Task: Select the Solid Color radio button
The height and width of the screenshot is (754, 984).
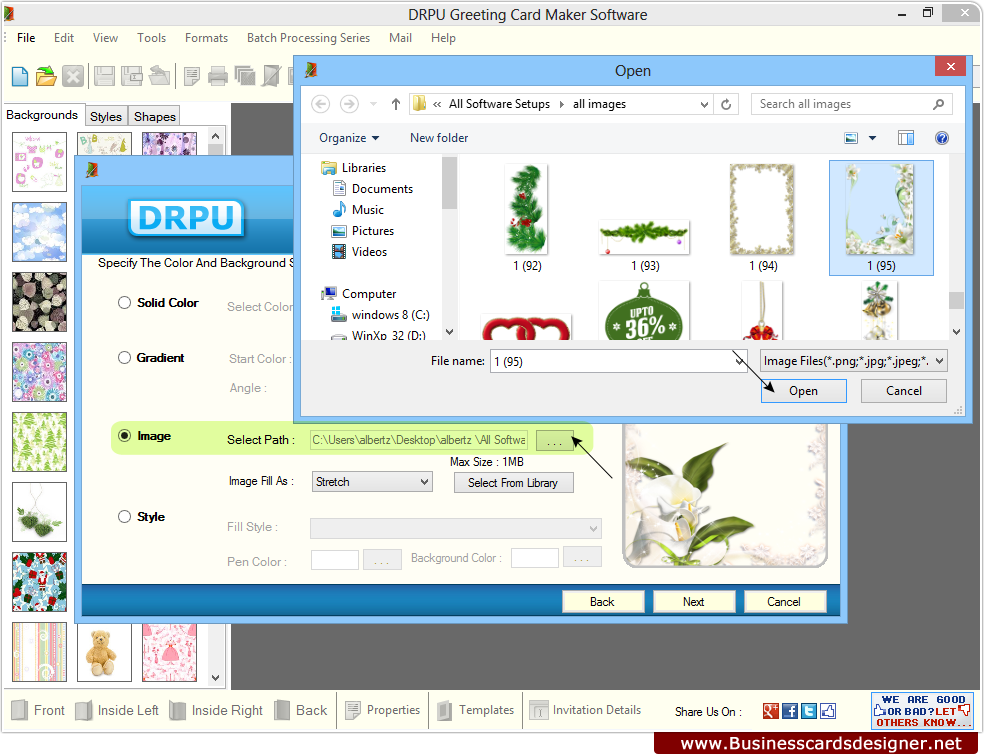Action: 124,303
